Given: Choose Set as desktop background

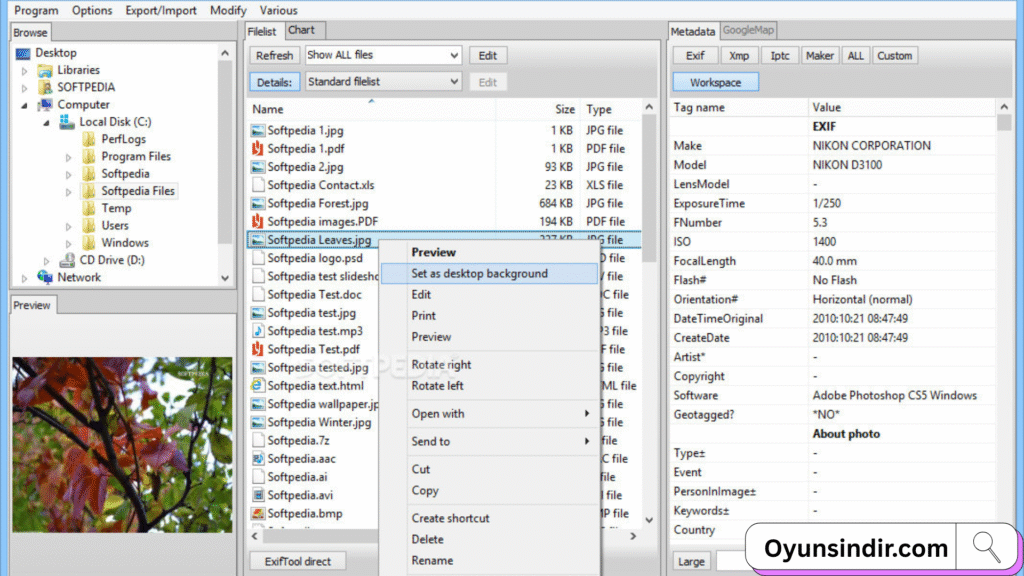Looking at the screenshot, I should (x=479, y=273).
